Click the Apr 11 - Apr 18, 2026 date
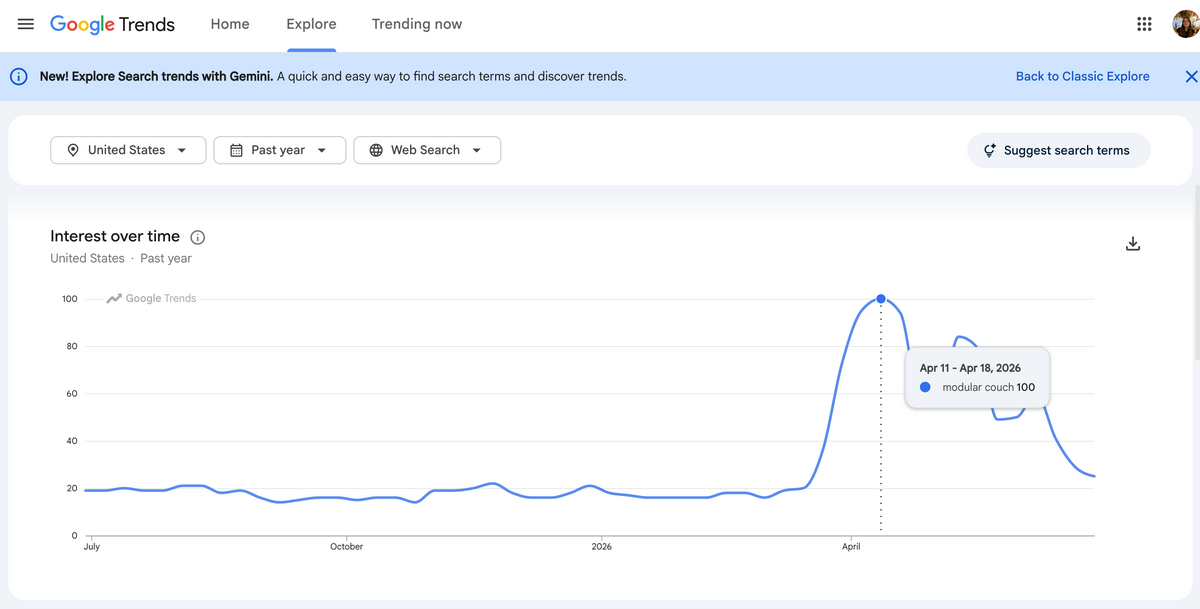1200x609 pixels. (x=970, y=368)
